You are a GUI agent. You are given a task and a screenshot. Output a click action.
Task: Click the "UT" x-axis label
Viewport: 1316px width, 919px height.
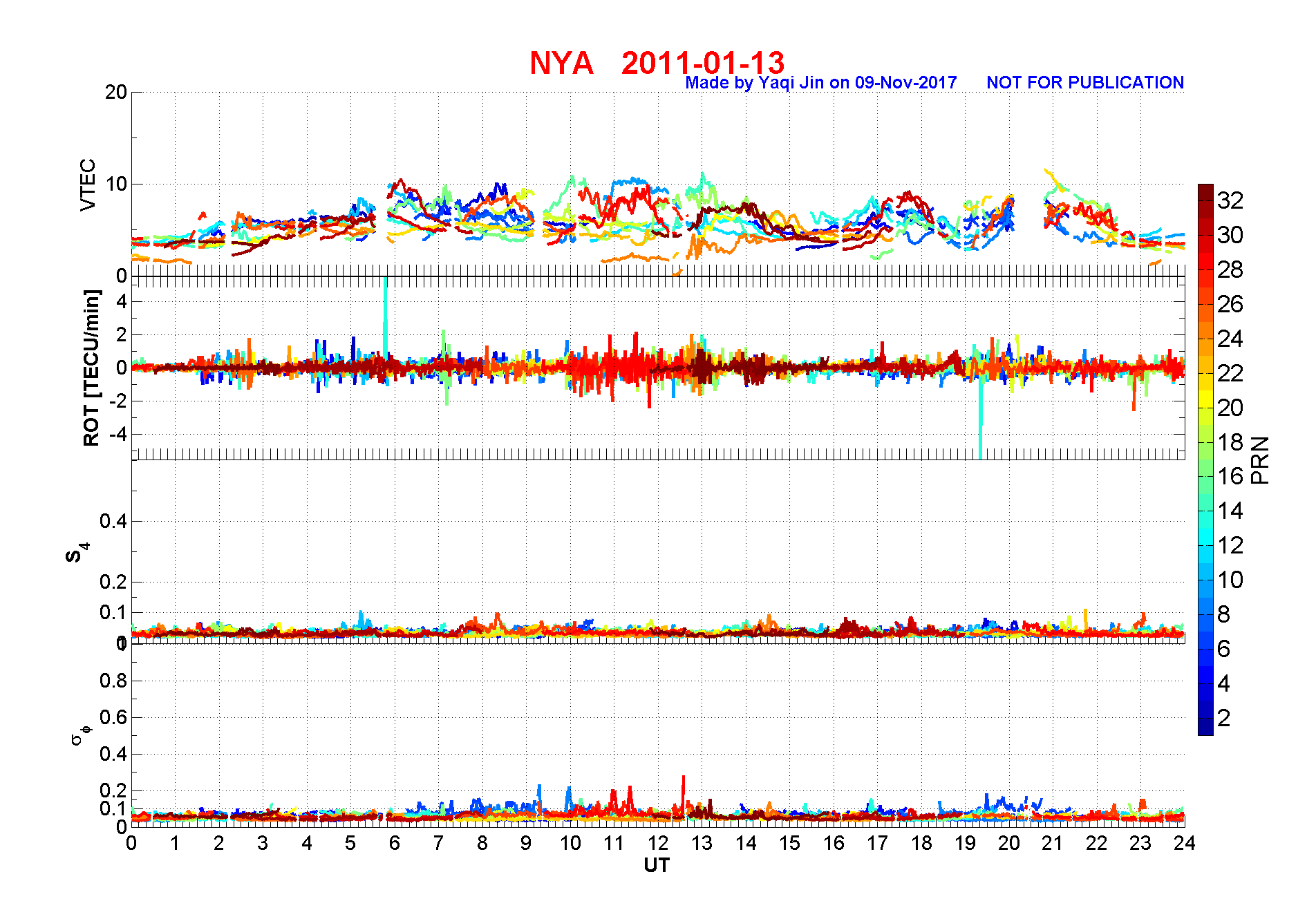pos(657,865)
